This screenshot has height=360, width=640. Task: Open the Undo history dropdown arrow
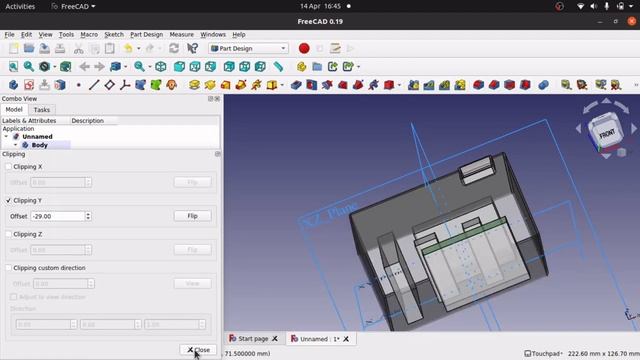pos(138,49)
